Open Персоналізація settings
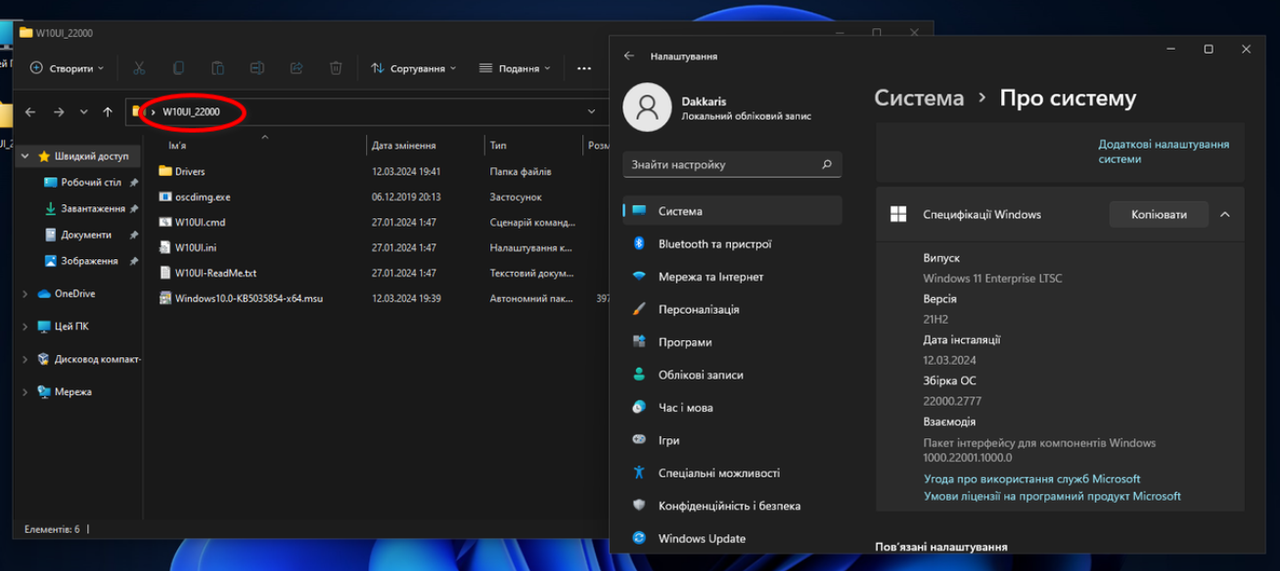Image resolution: width=1280 pixels, height=571 pixels. click(x=732, y=310)
